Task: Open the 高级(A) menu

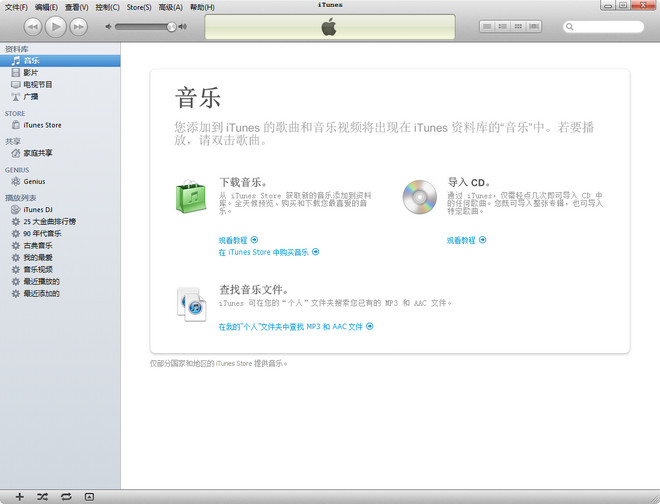Action: tap(170, 7)
